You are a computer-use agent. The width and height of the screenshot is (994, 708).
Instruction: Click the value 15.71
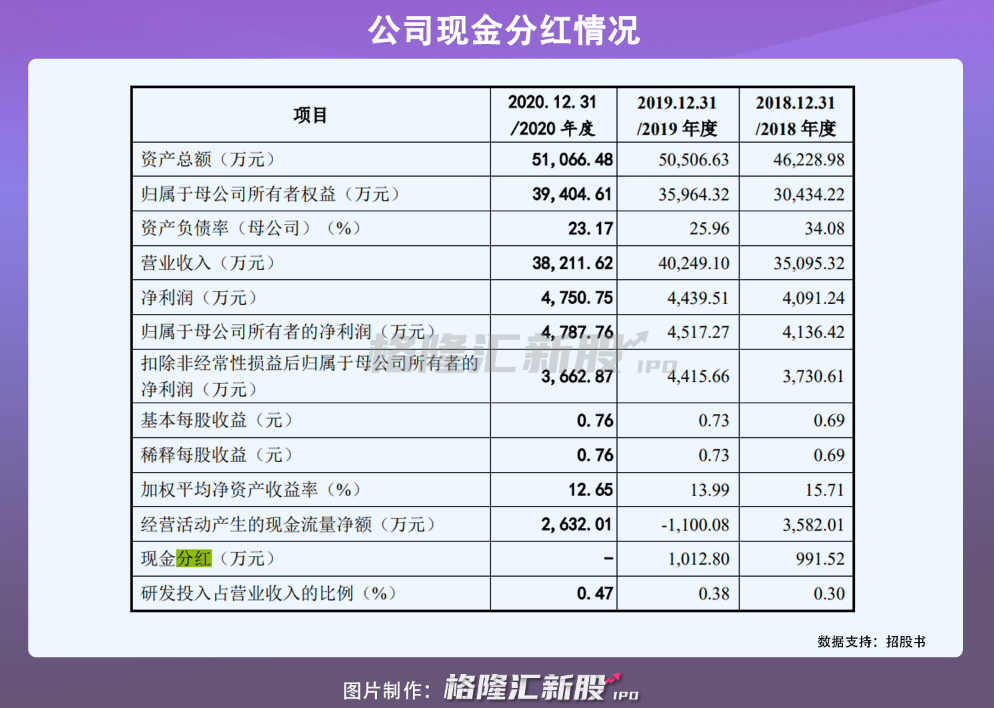825,490
